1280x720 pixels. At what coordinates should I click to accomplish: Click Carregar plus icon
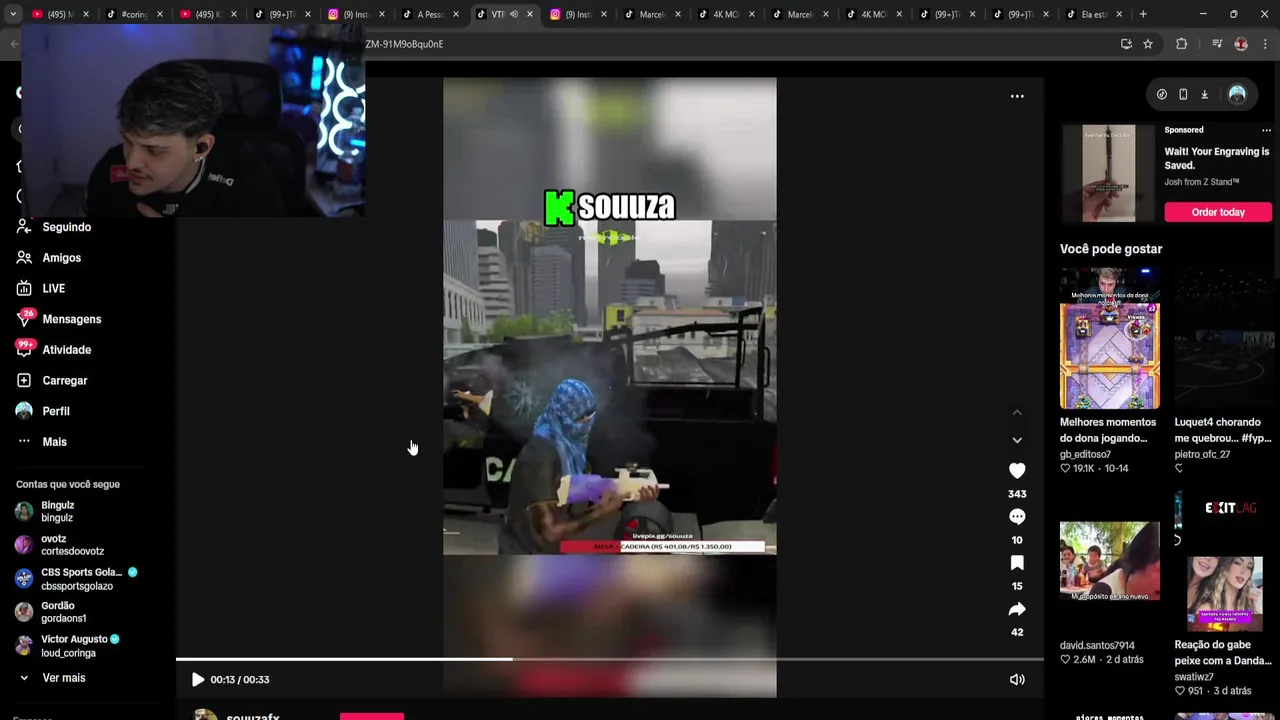click(x=24, y=381)
